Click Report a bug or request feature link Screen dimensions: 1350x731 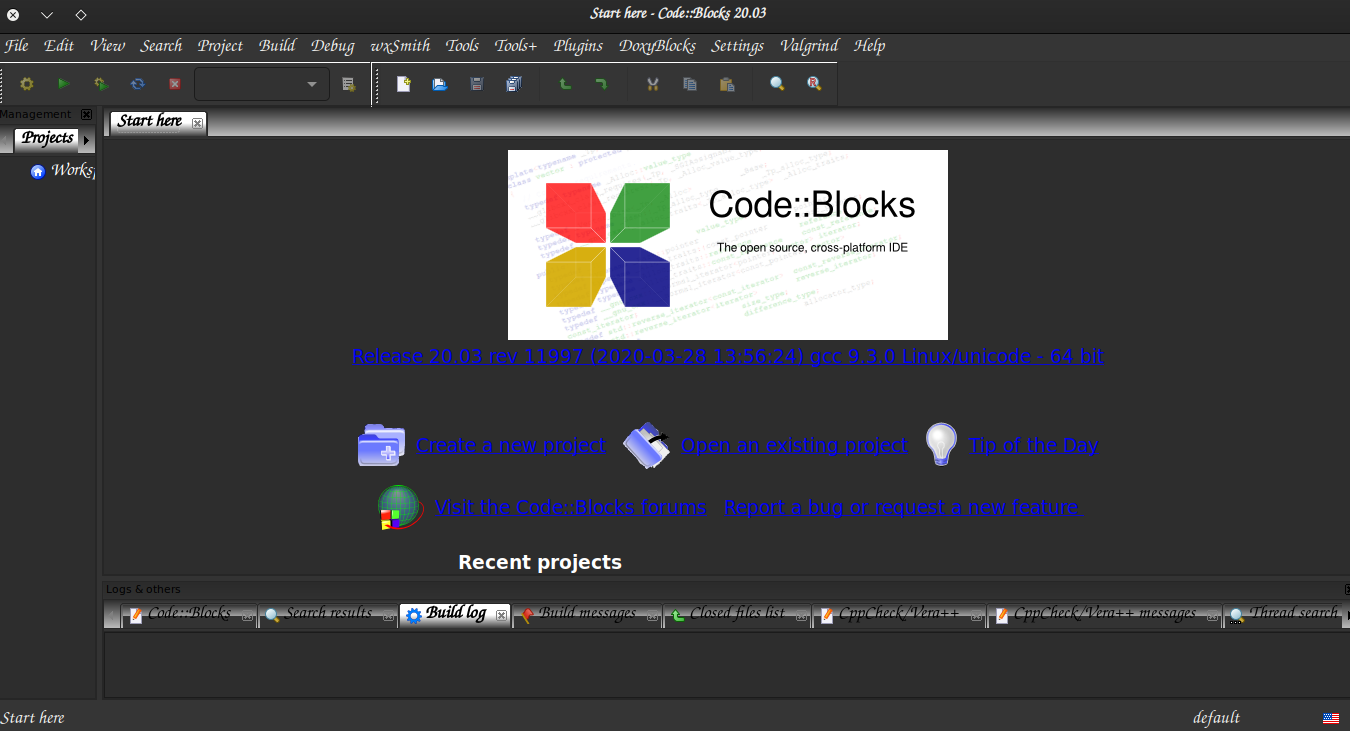[903, 507]
